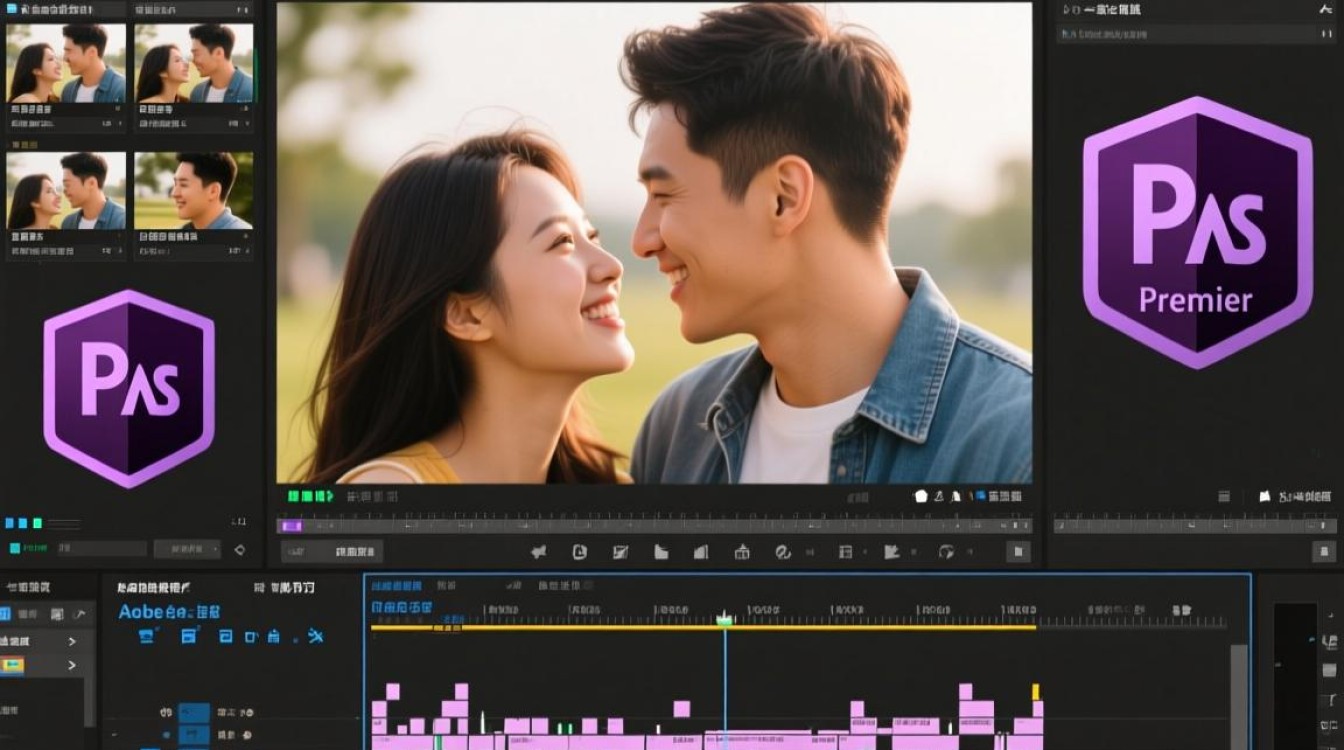Select the first blue tab in the timeline panel

(x=396, y=586)
